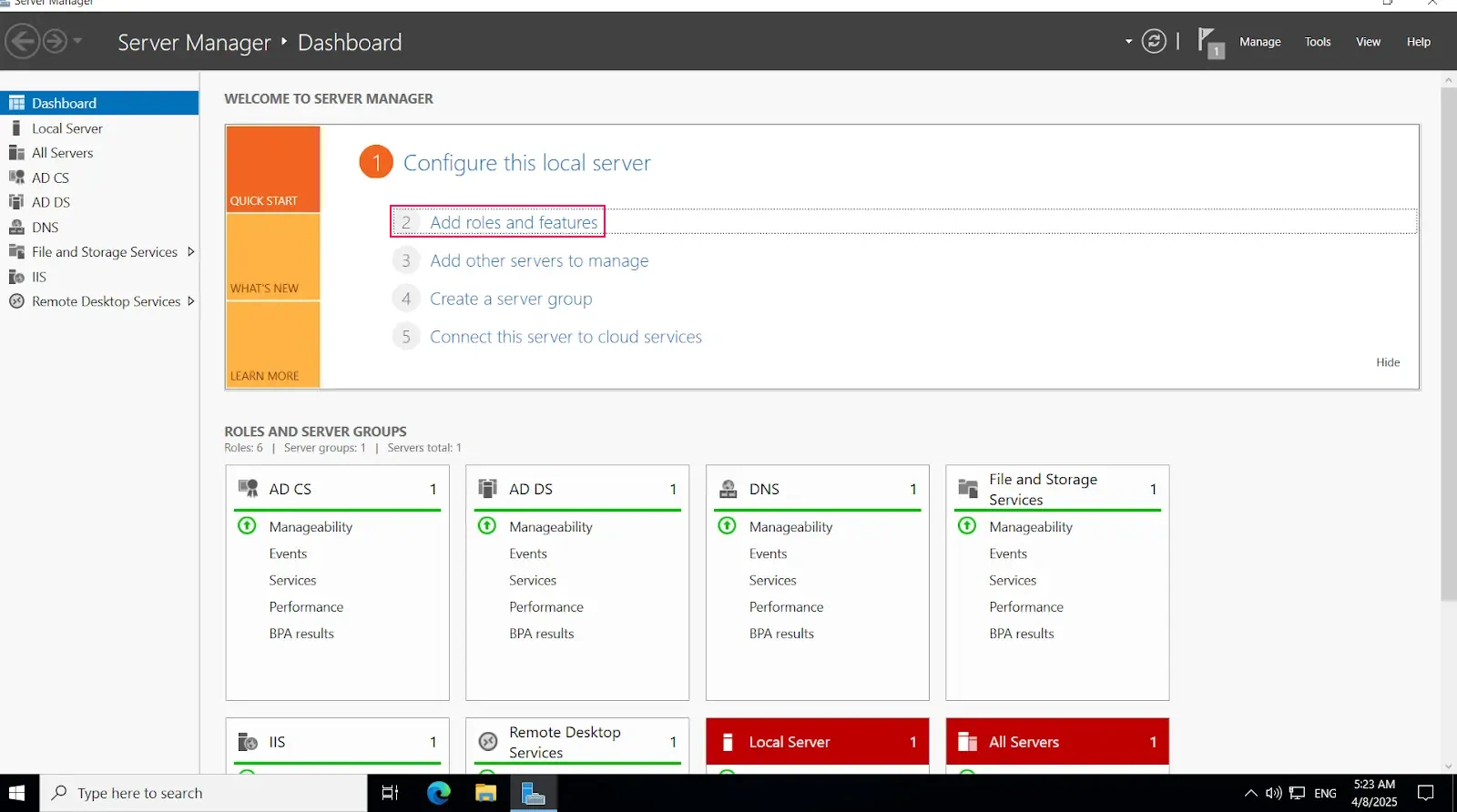This screenshot has width=1457, height=812.
Task: Click Local Server red tile icon
Action: 728,742
